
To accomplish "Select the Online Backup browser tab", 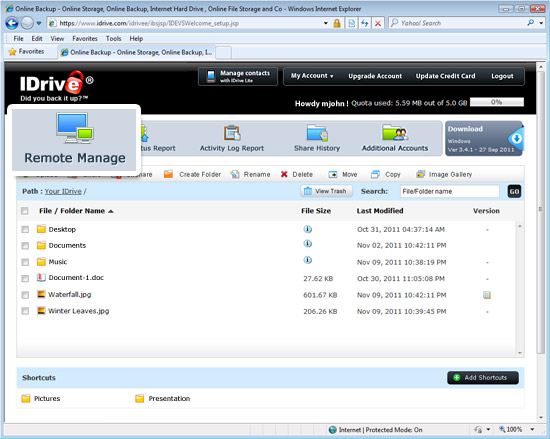I will click(136, 52).
